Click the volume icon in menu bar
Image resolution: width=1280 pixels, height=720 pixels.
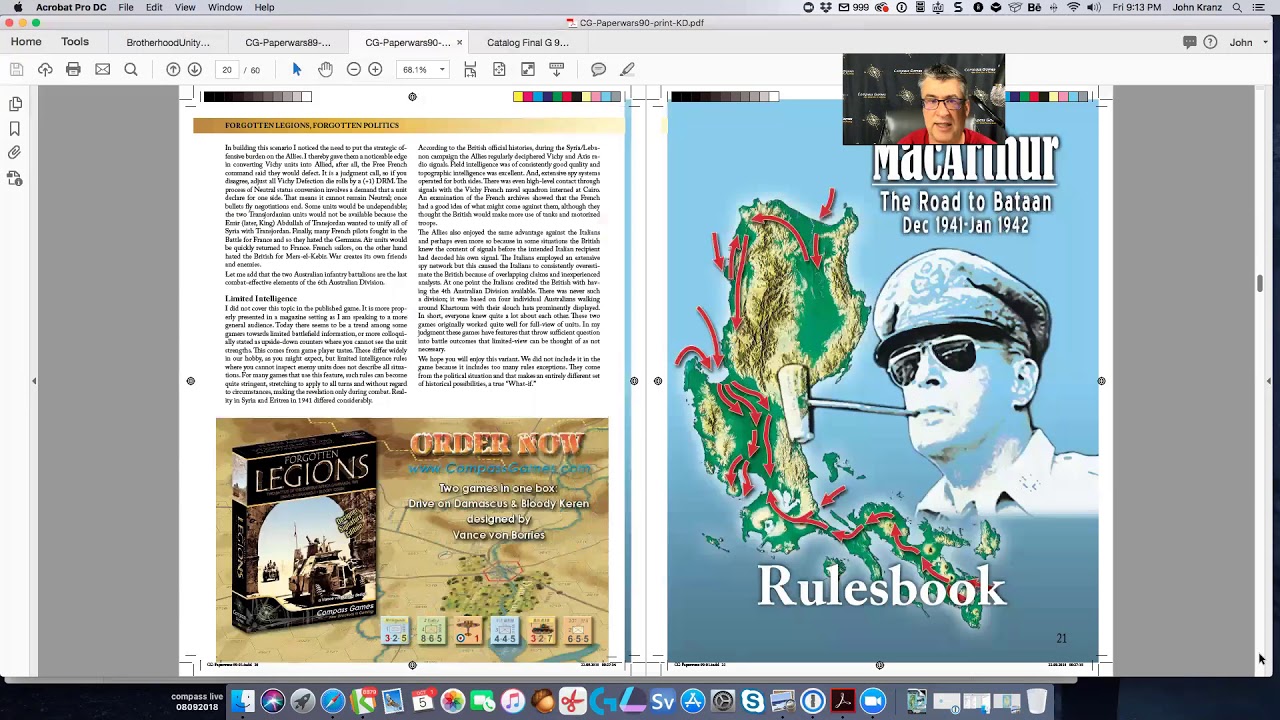1094,7
